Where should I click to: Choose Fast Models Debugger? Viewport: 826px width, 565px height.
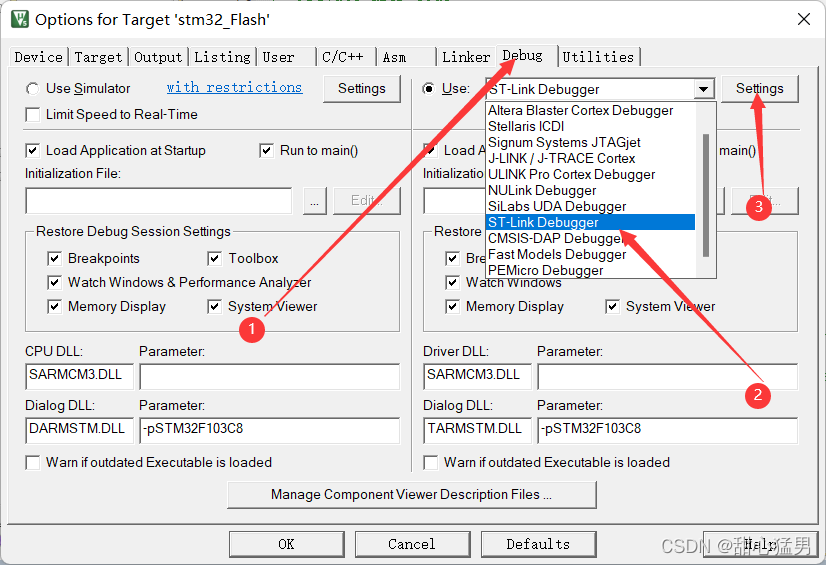590,254
